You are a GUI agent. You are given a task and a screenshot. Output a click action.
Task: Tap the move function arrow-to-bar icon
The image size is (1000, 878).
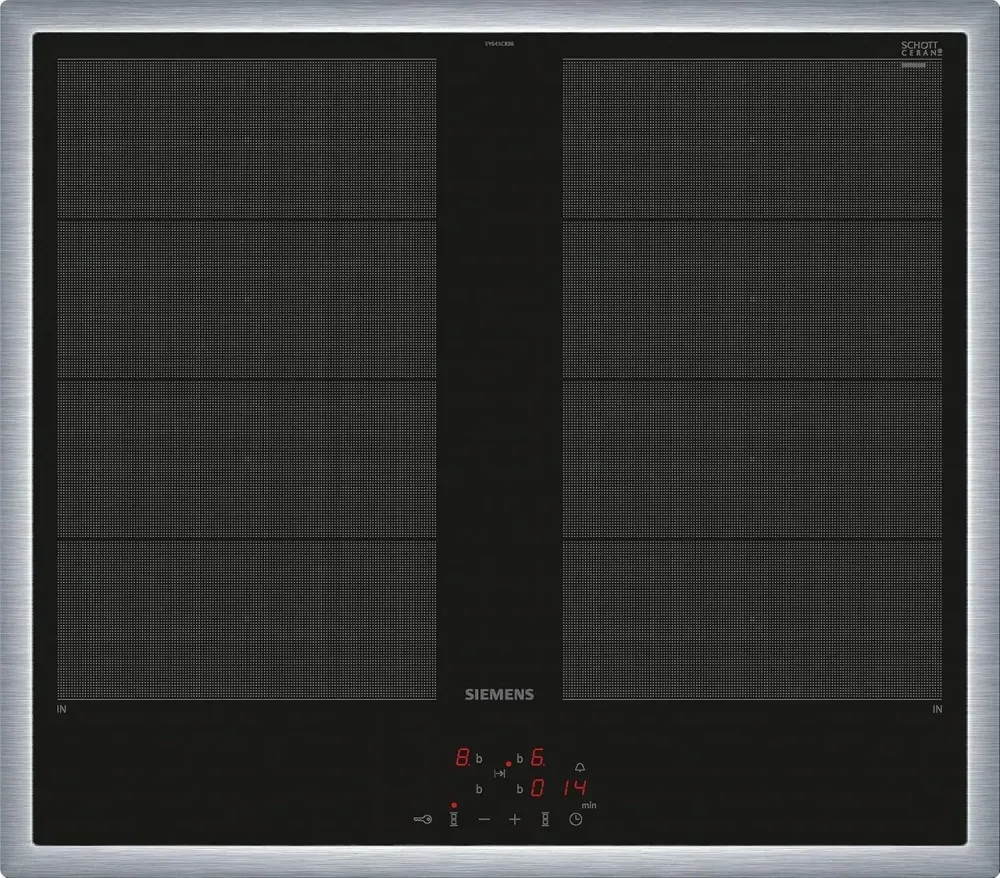[499, 774]
